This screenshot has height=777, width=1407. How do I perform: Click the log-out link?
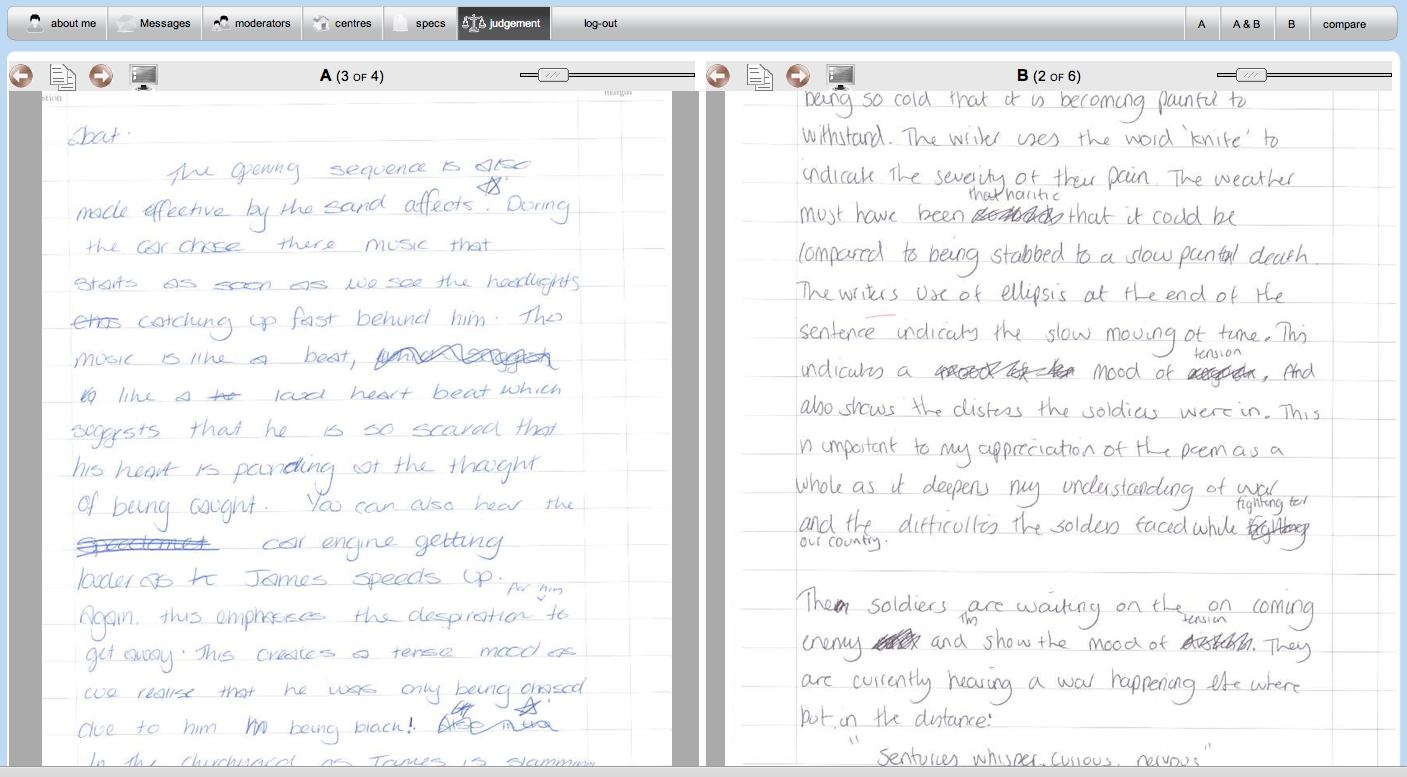[x=600, y=23]
